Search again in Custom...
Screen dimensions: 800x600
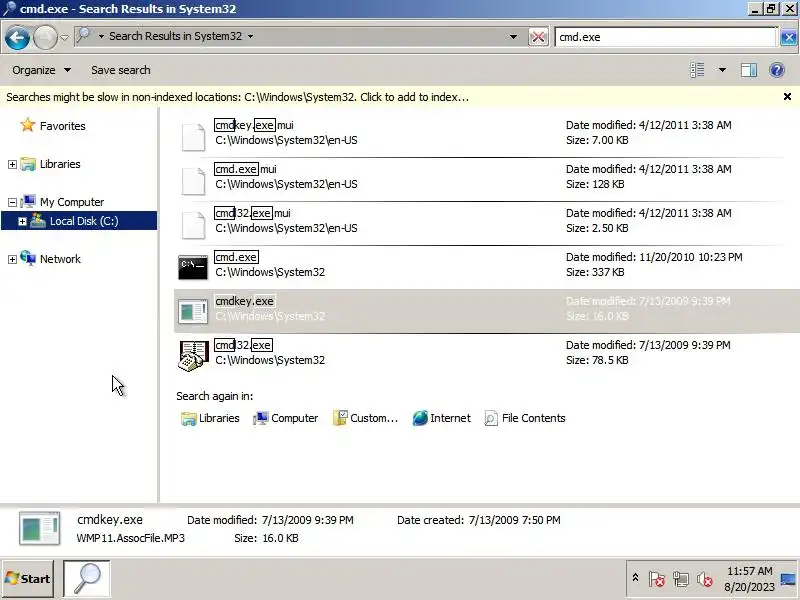click(365, 418)
